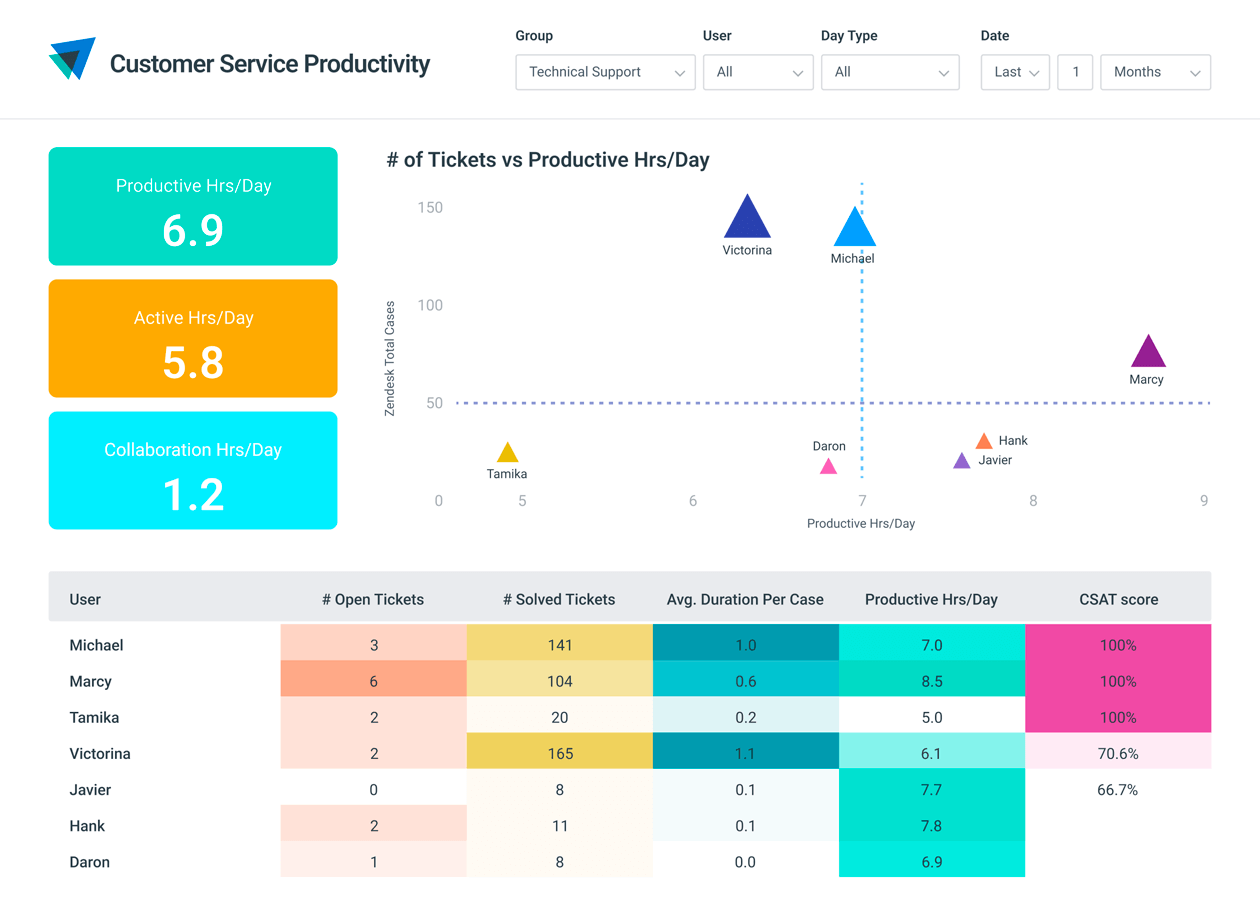Click Marcy's purple triangle marker
1260x922 pixels.
pos(1148,353)
